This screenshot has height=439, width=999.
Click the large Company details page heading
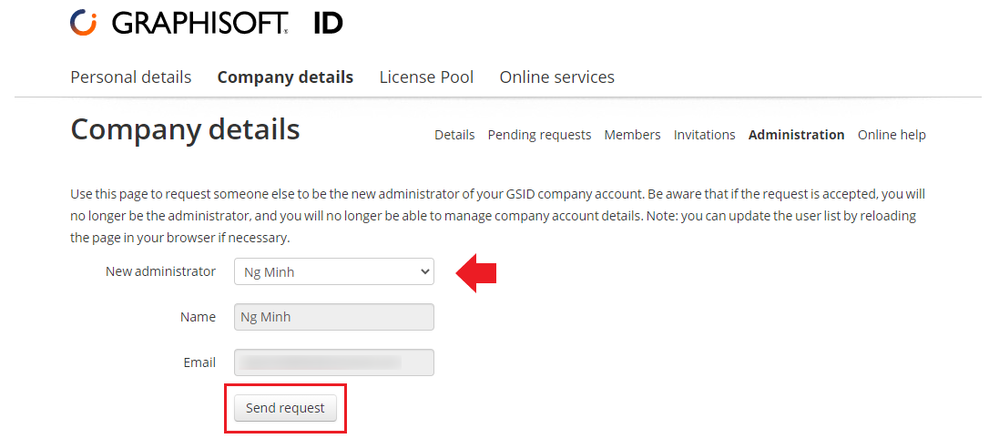(185, 130)
